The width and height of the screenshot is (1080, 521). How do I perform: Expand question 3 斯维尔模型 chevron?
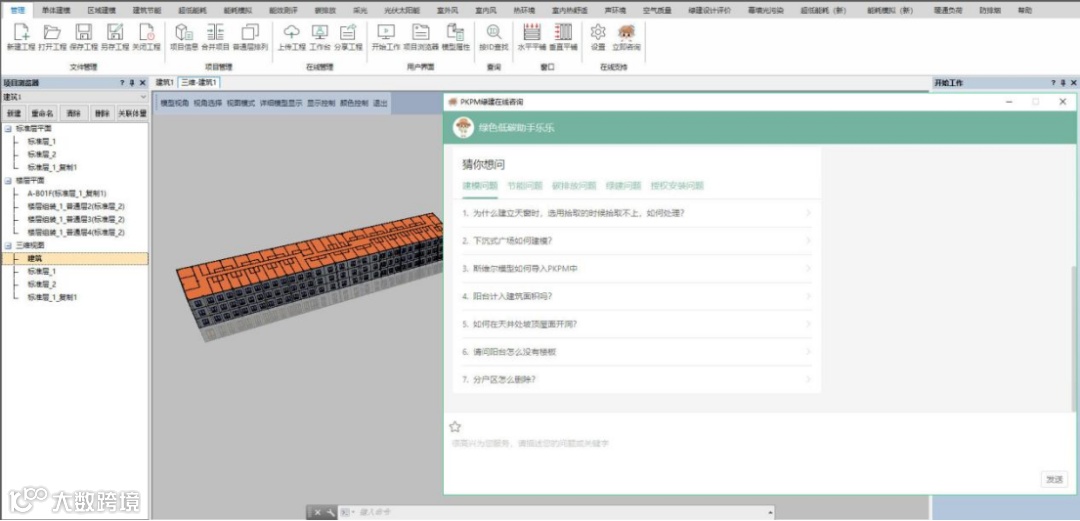click(x=808, y=269)
